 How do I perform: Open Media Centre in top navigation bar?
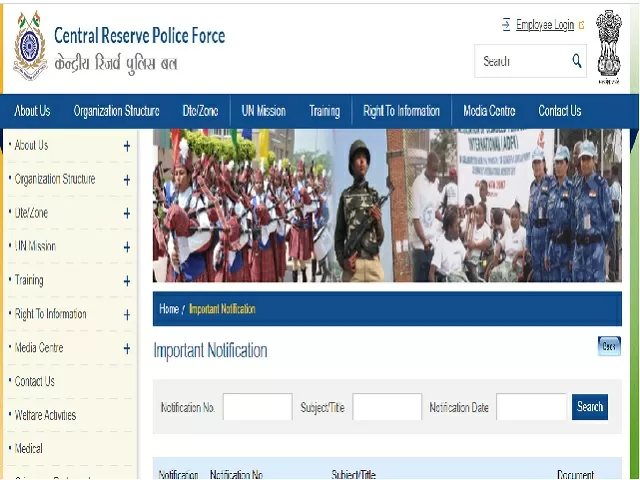pyautogui.click(x=489, y=111)
